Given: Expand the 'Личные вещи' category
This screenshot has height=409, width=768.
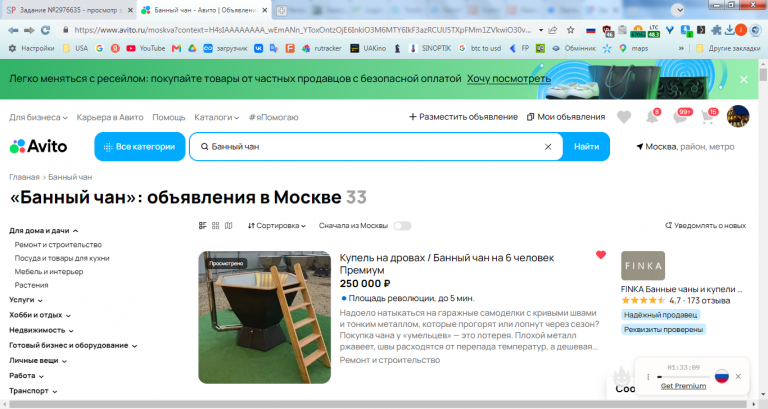Looking at the screenshot, I should click(x=38, y=361).
